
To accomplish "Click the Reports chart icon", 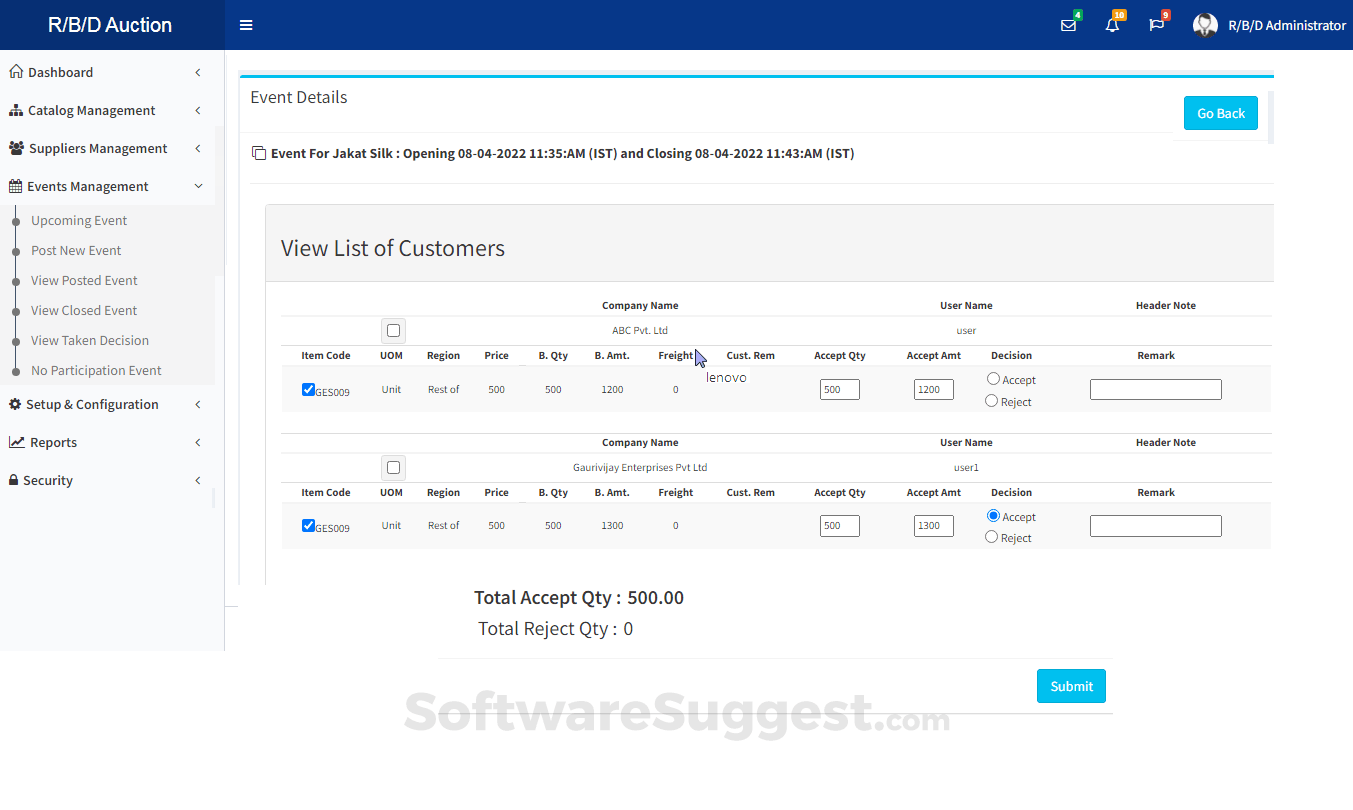I will click(x=17, y=442).
